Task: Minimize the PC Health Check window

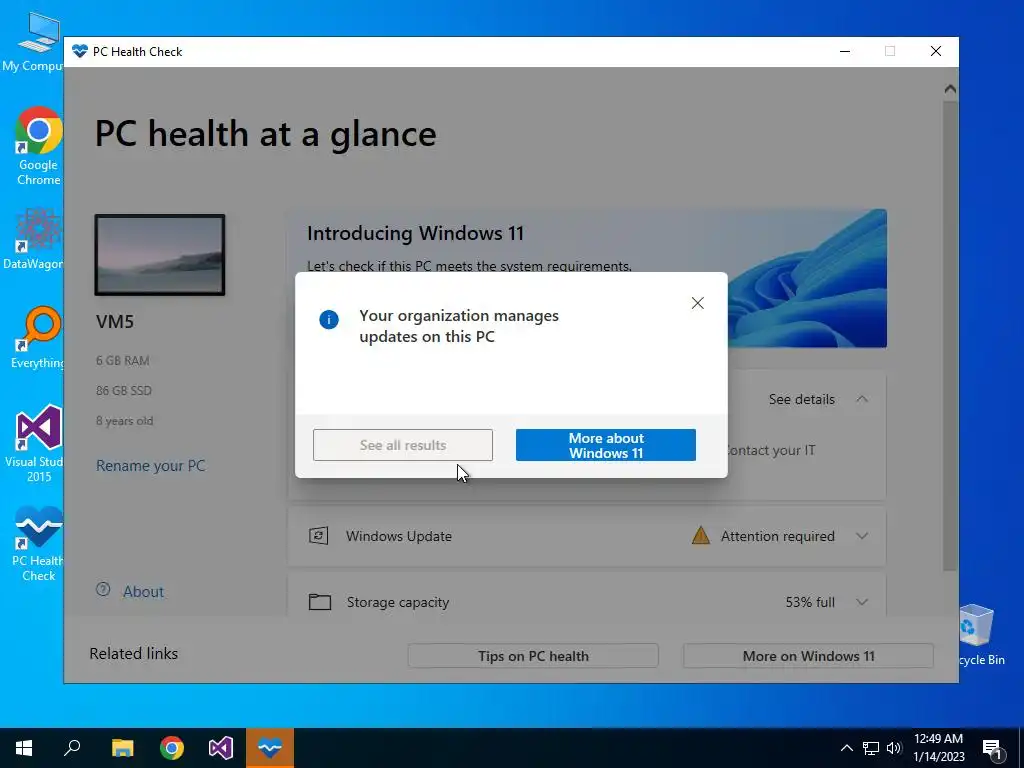Action: (x=845, y=52)
